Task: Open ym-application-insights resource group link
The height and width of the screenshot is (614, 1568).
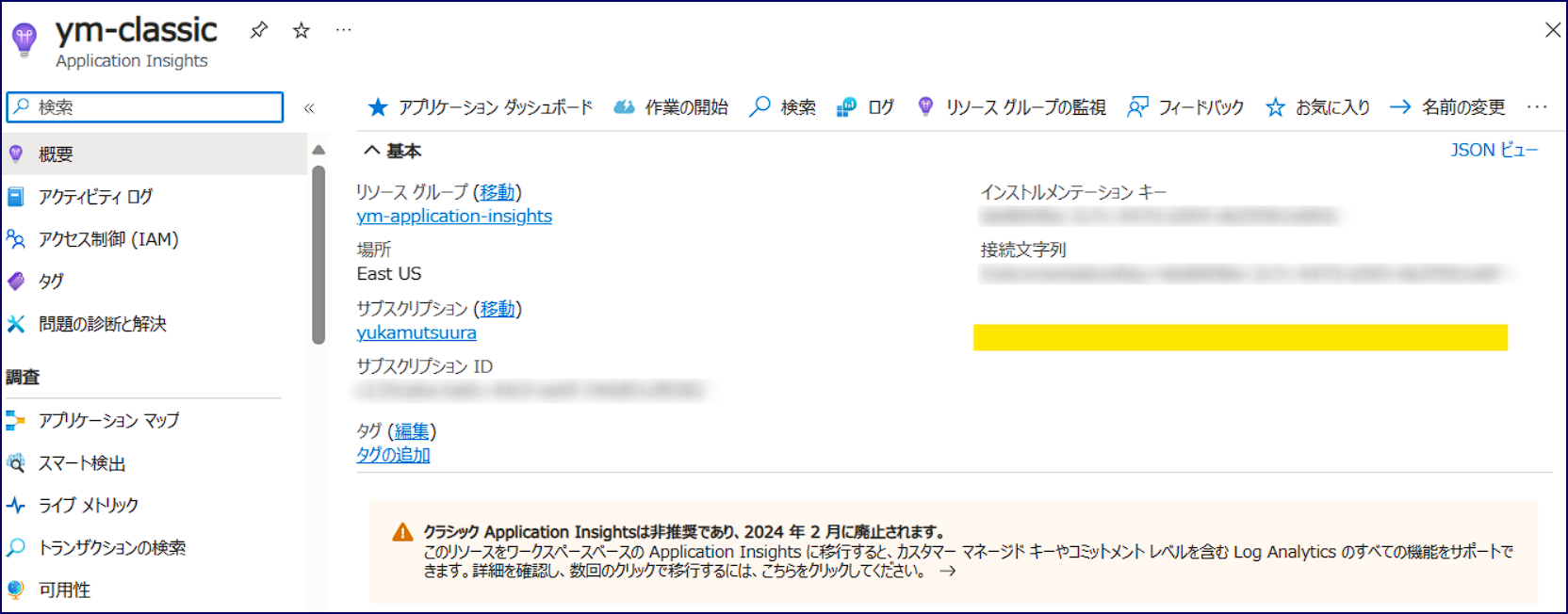Action: 454,216
